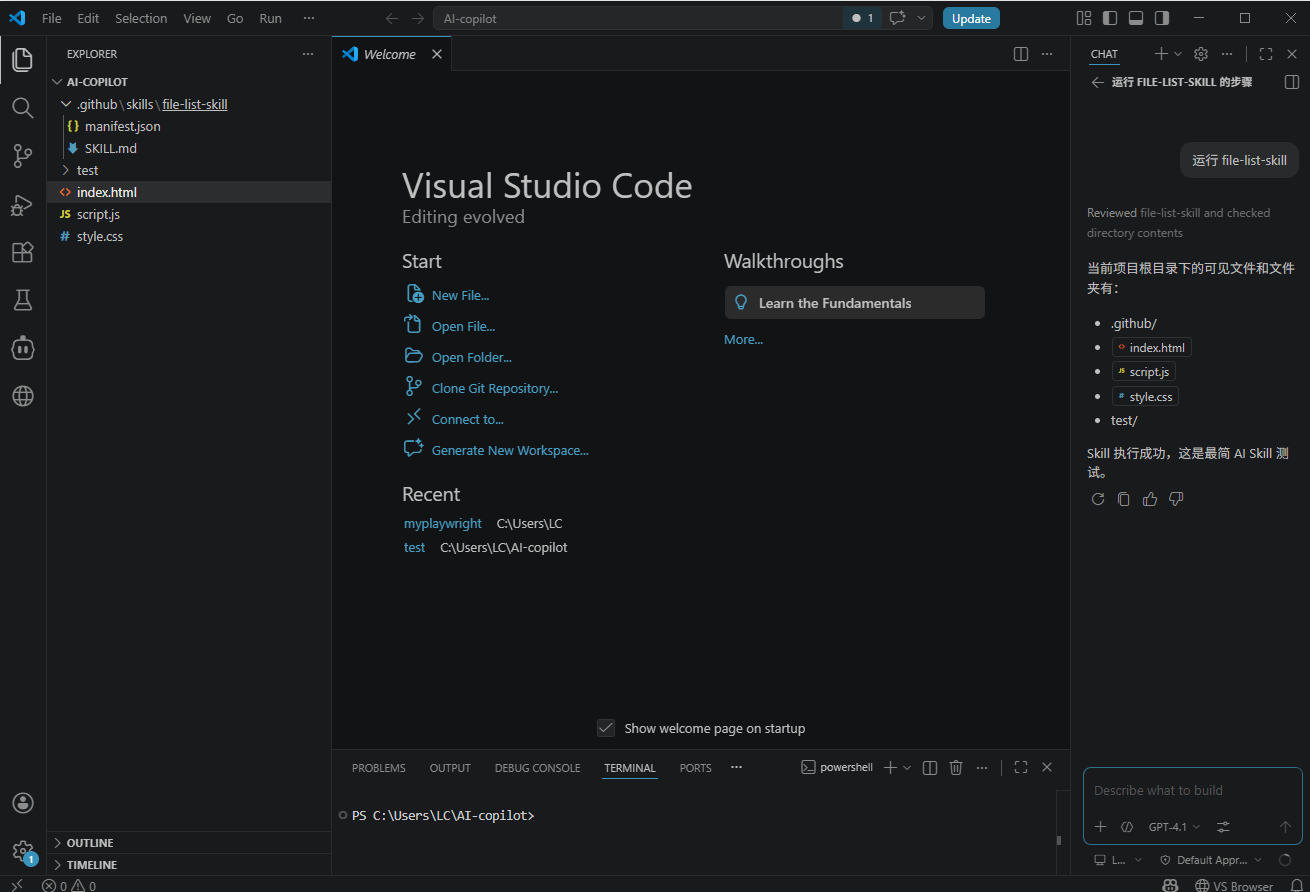The width and height of the screenshot is (1310, 892).
Task: Click the Copilot status icon in status bar
Action: pyautogui.click(x=1170, y=885)
